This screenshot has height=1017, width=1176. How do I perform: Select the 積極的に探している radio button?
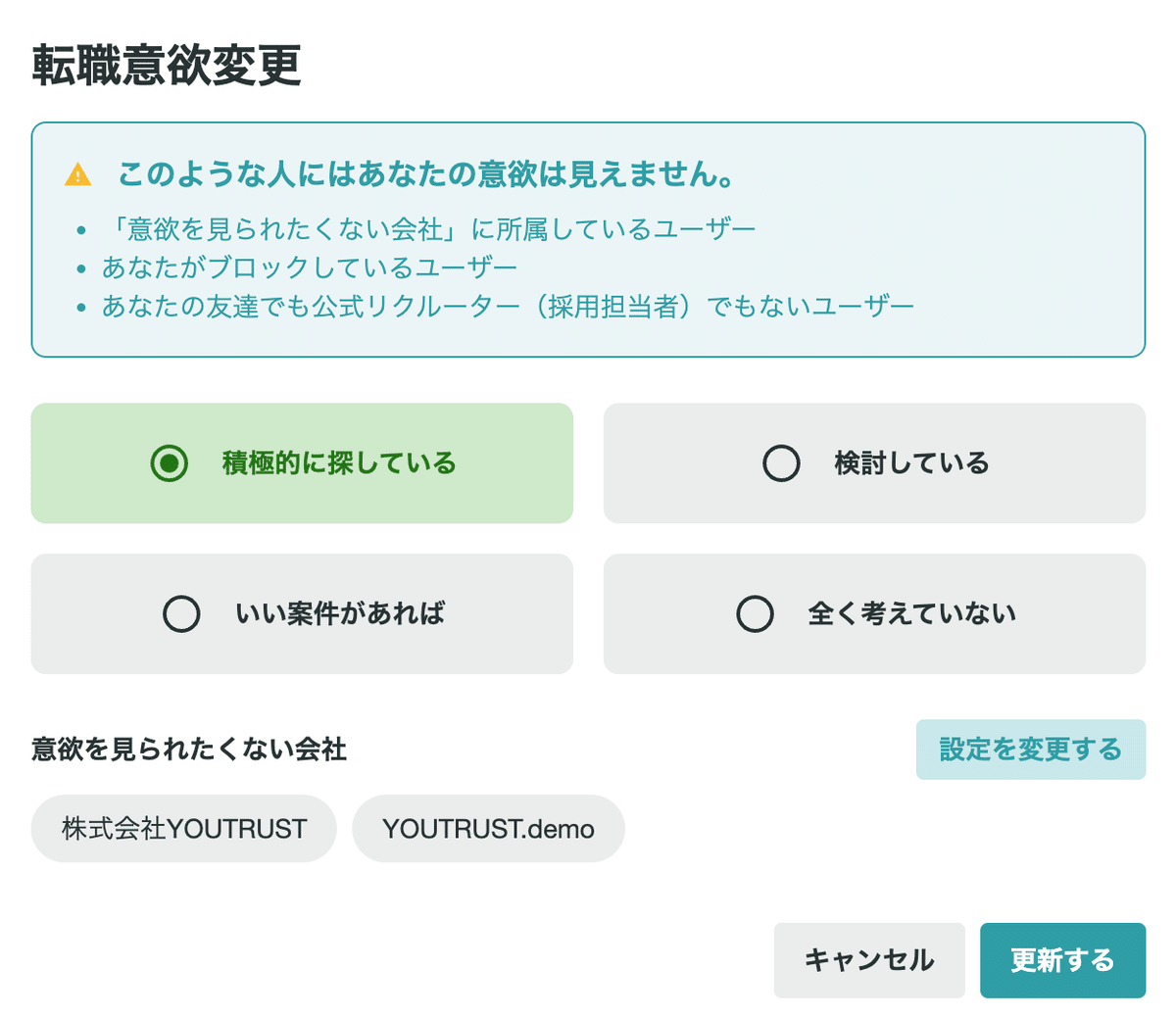pyautogui.click(x=169, y=462)
